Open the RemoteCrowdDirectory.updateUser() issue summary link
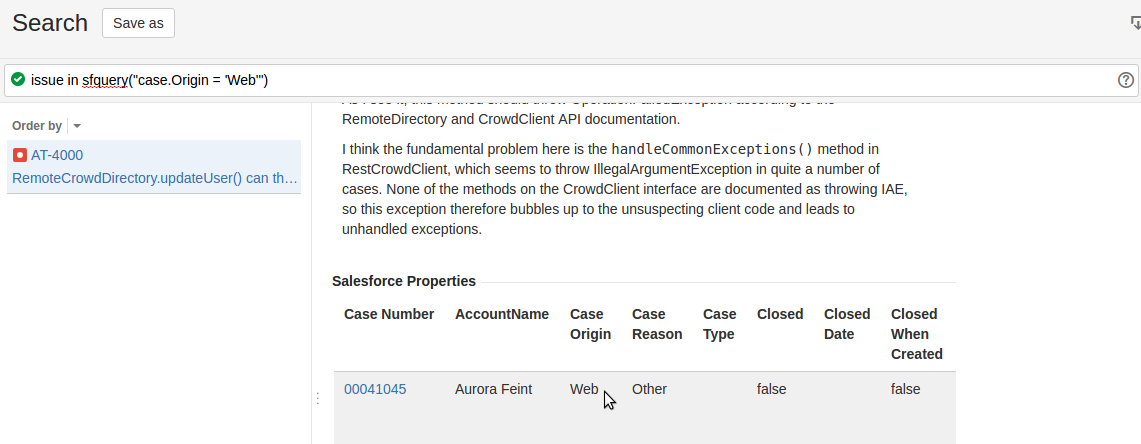 point(155,179)
